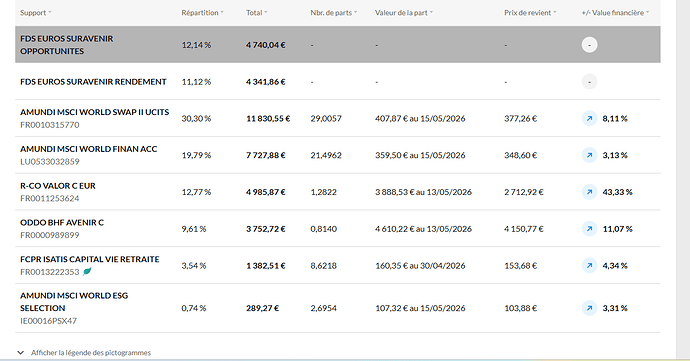Click total amount 7 727,88 €
Screen dimensions: 690x361
tap(266, 155)
